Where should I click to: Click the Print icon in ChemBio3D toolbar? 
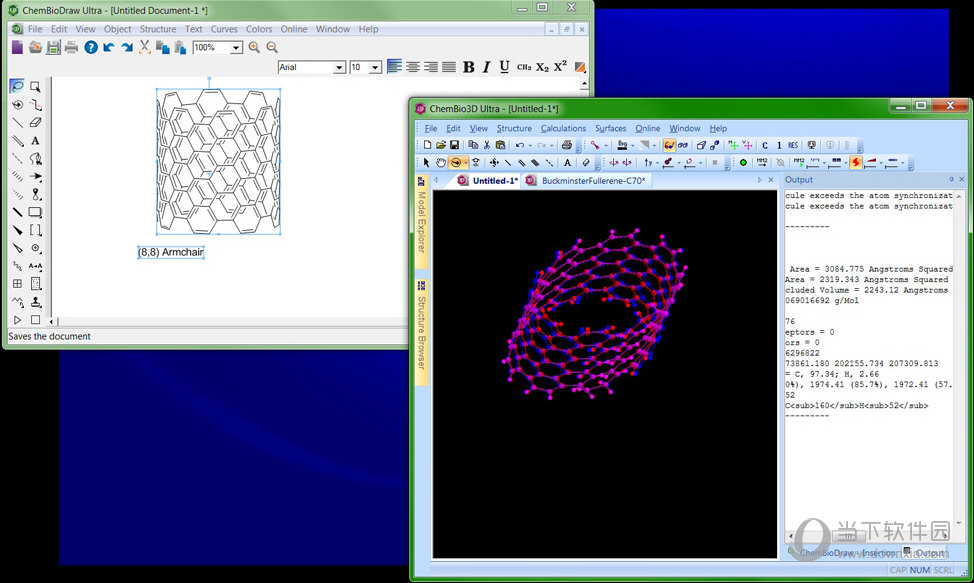point(567,145)
